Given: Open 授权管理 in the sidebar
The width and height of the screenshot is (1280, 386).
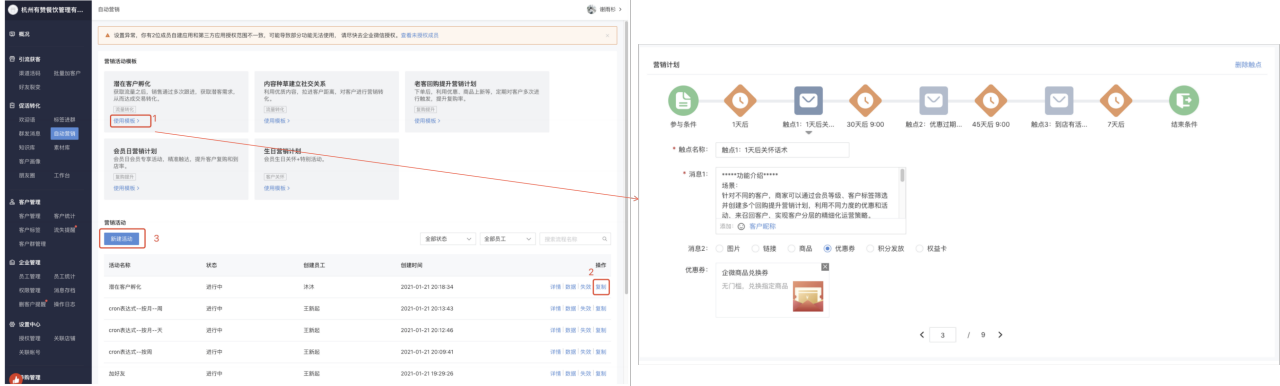Looking at the screenshot, I should click(x=29, y=338).
